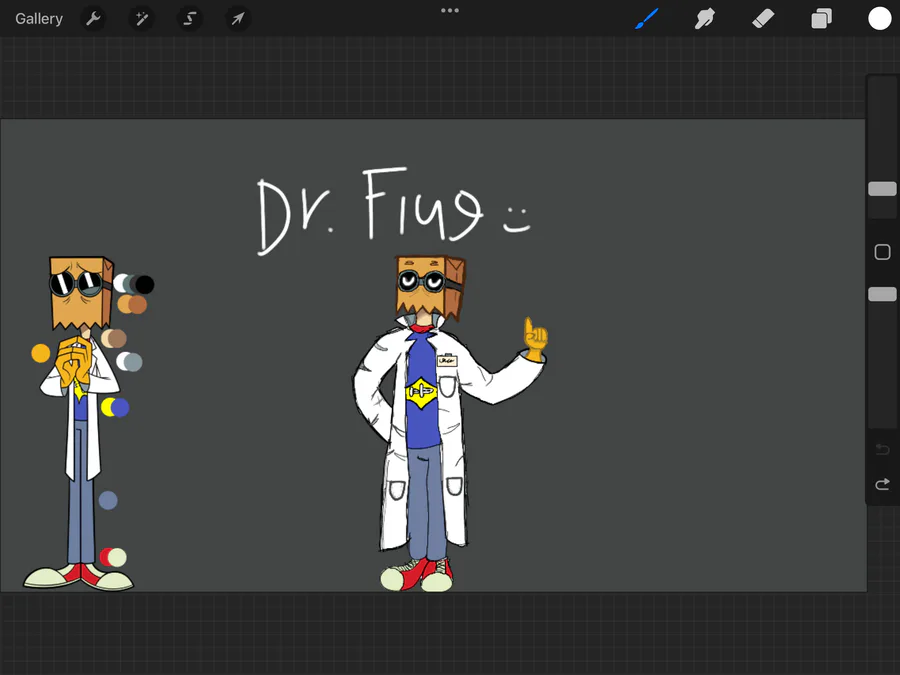Open the Actions wrench menu

pos(93,19)
